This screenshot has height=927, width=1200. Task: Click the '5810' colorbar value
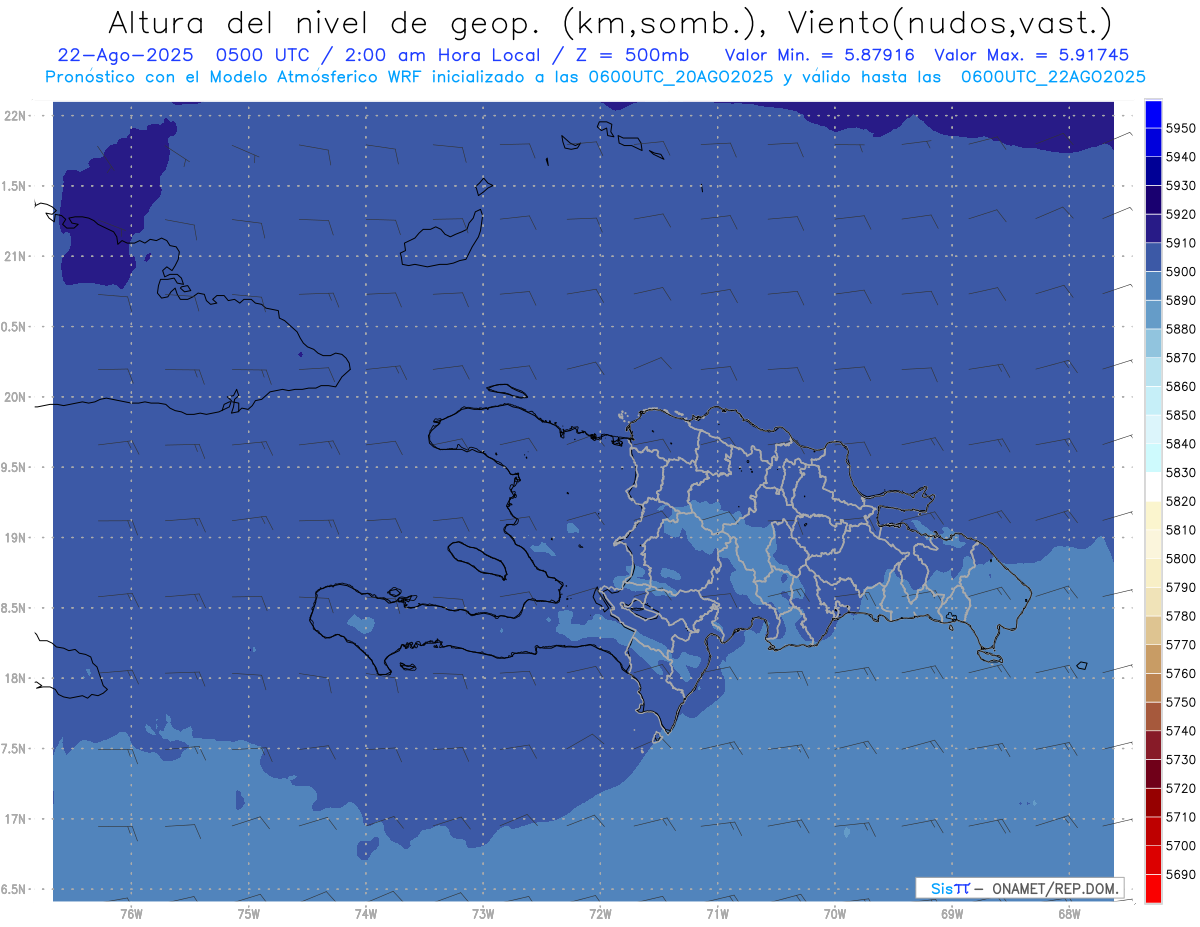1180,529
